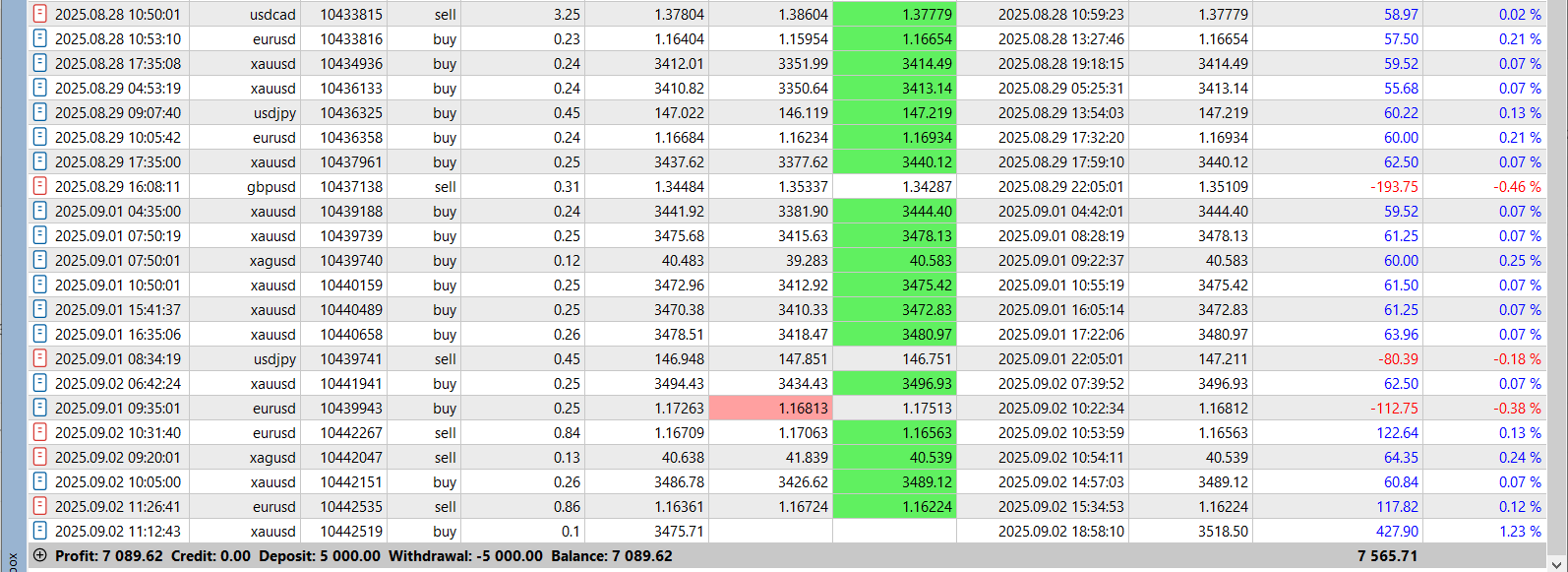Click the usdjpy buy icon, ticket 10436325
The image size is (1568, 572).
[x=40, y=112]
